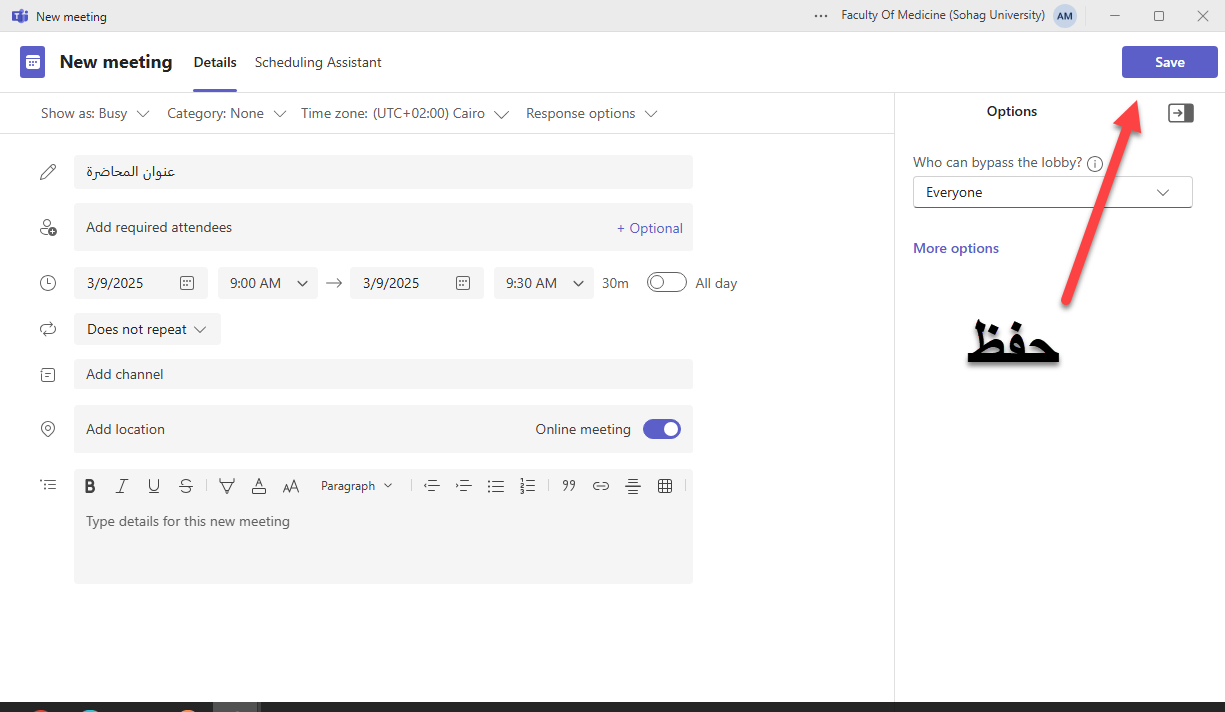Insert a table in meeting details
Screen dimensions: 1225x712
[x=665, y=486]
